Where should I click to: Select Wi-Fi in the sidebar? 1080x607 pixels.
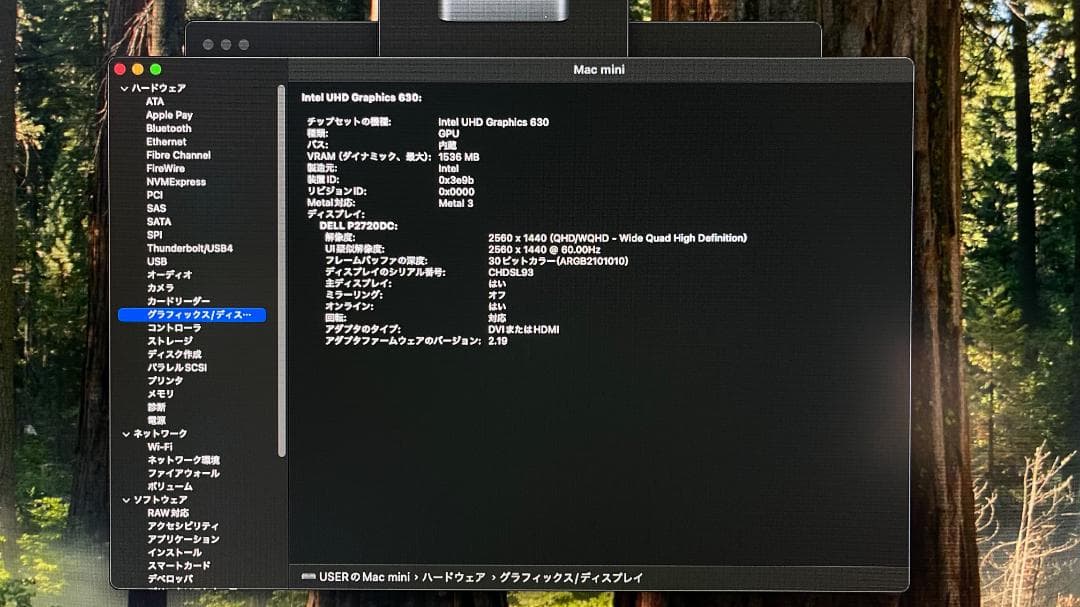click(x=160, y=447)
